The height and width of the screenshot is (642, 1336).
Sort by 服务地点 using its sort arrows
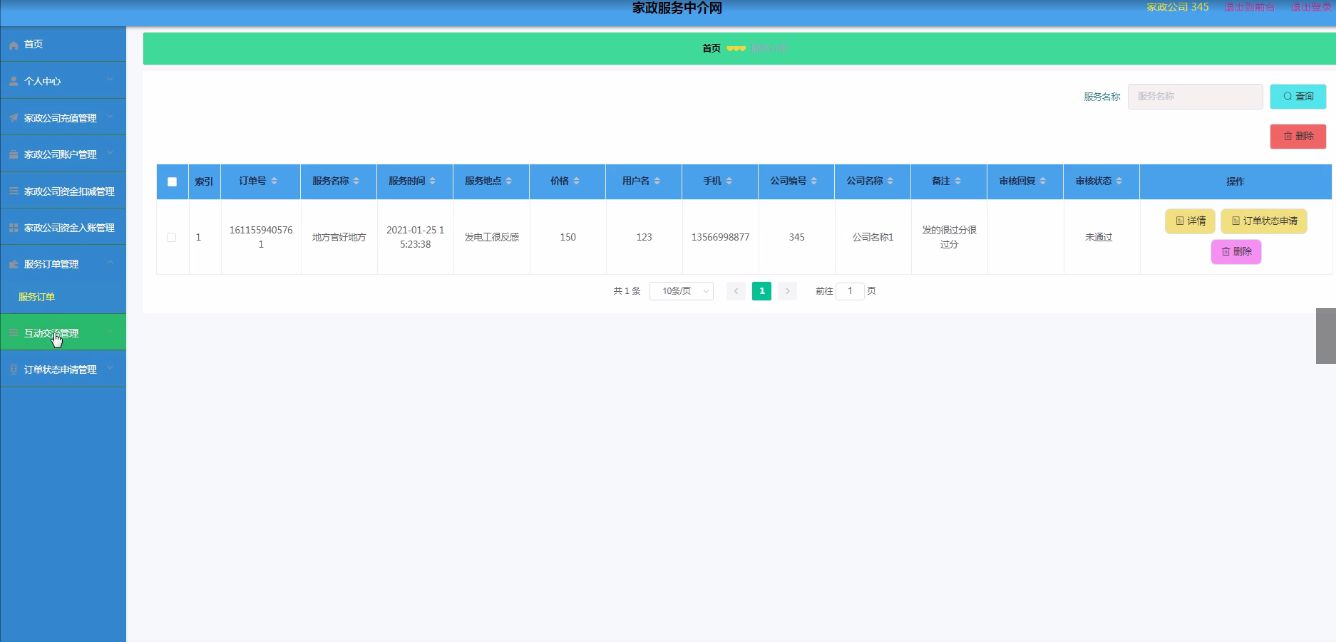(508, 181)
